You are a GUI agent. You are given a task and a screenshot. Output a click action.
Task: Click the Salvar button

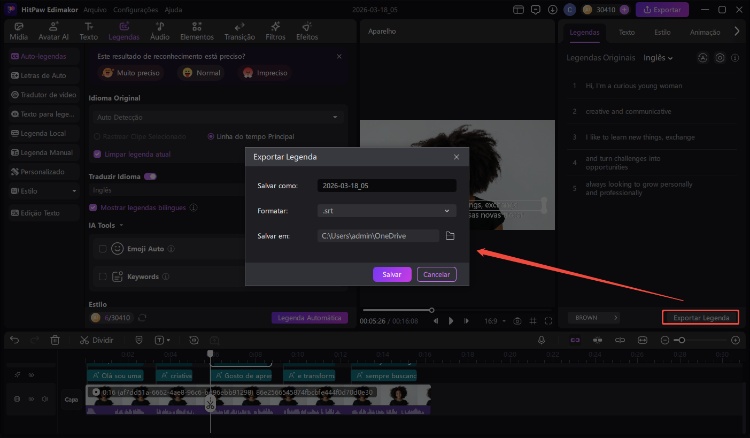point(392,274)
